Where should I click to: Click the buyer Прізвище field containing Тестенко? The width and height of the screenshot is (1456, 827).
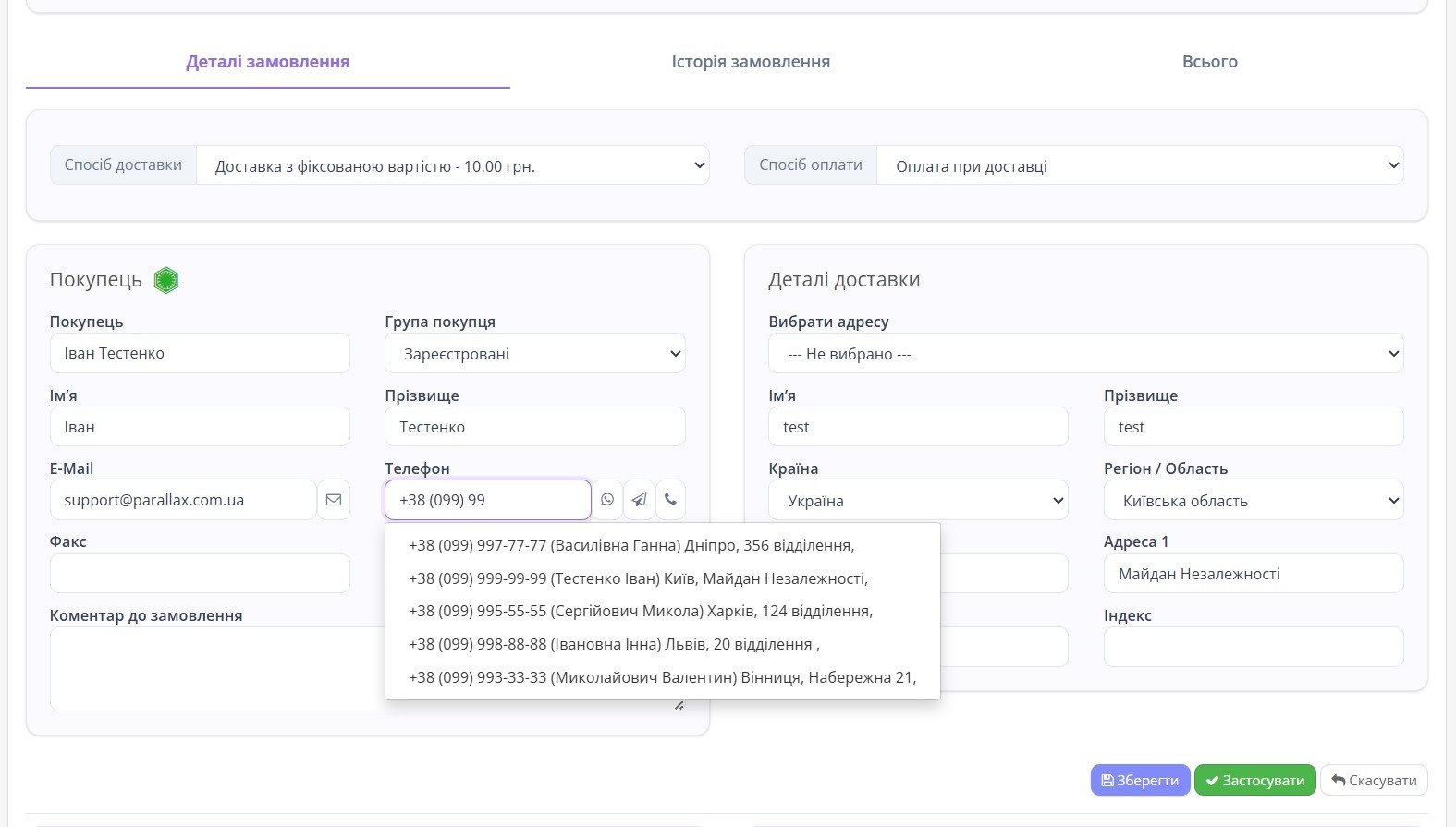click(x=535, y=427)
